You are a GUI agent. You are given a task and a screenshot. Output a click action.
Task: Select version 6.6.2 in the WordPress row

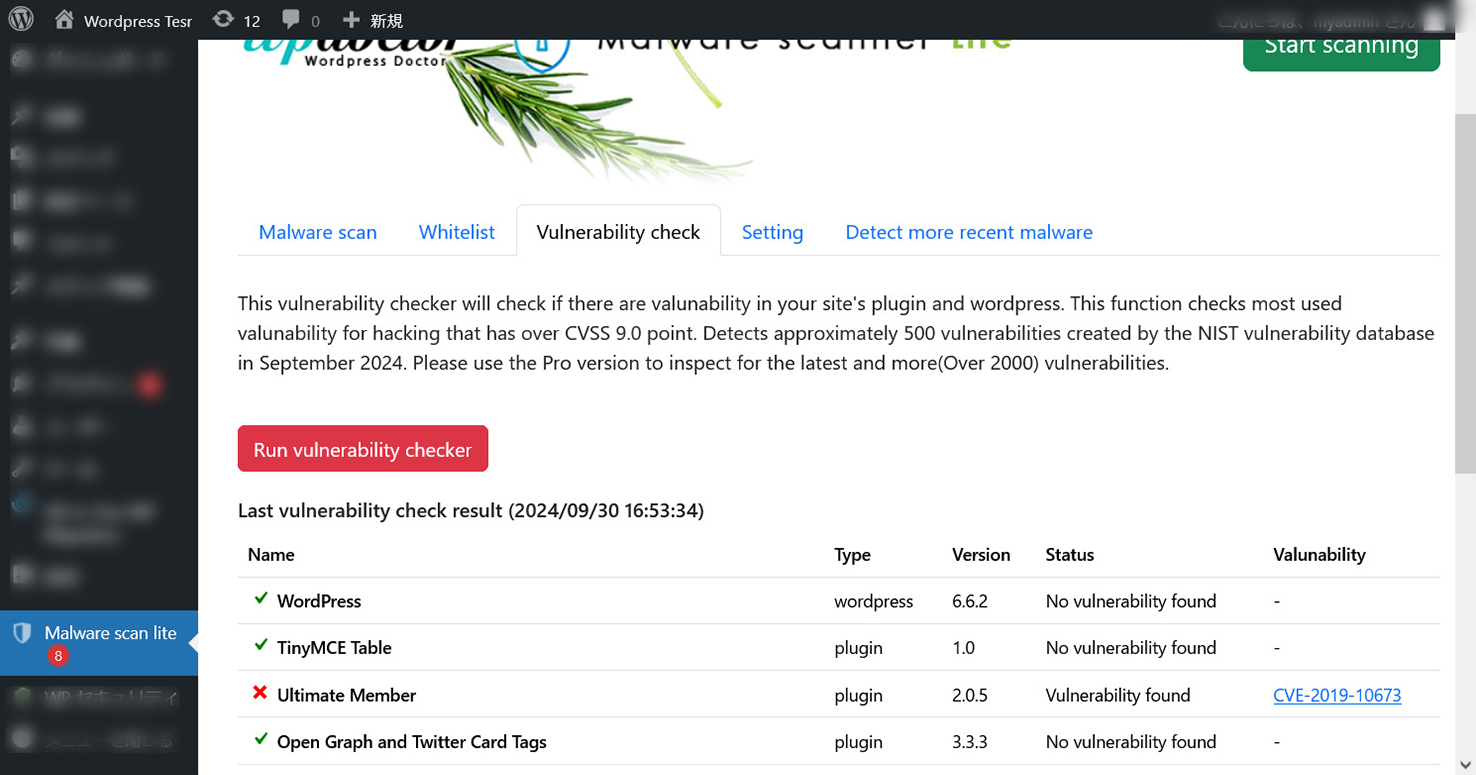click(970, 601)
